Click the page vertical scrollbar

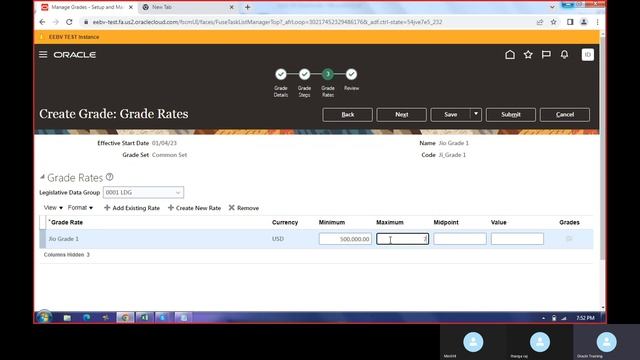[x=602, y=147]
